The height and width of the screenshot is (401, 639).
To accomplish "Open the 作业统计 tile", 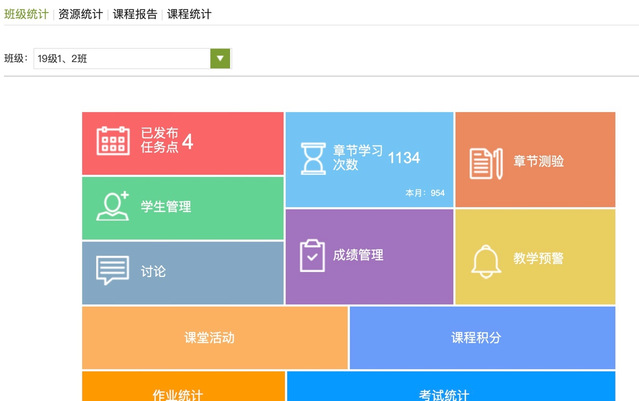I will (182, 393).
